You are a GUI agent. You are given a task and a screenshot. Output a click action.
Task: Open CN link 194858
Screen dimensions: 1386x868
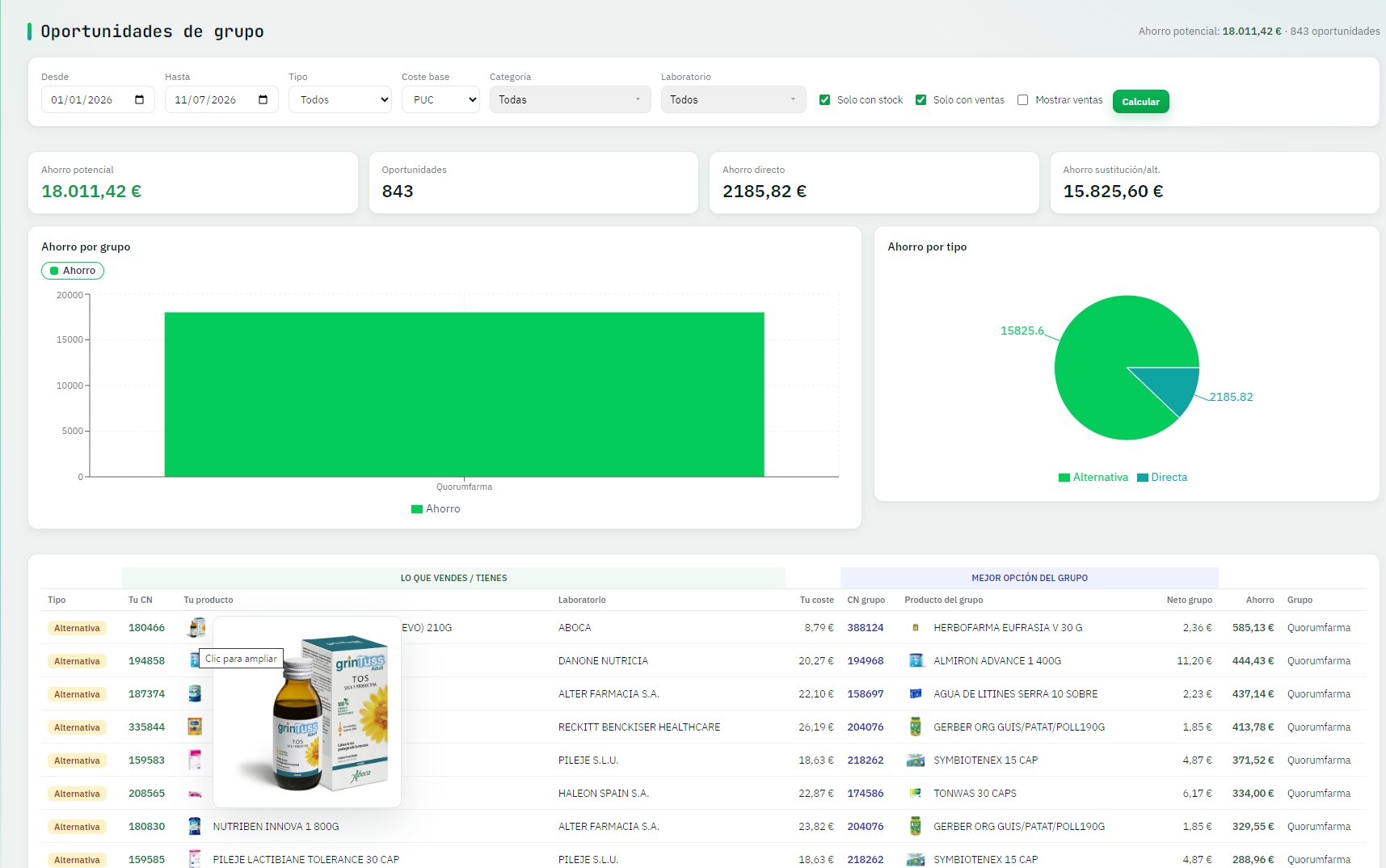click(x=146, y=661)
